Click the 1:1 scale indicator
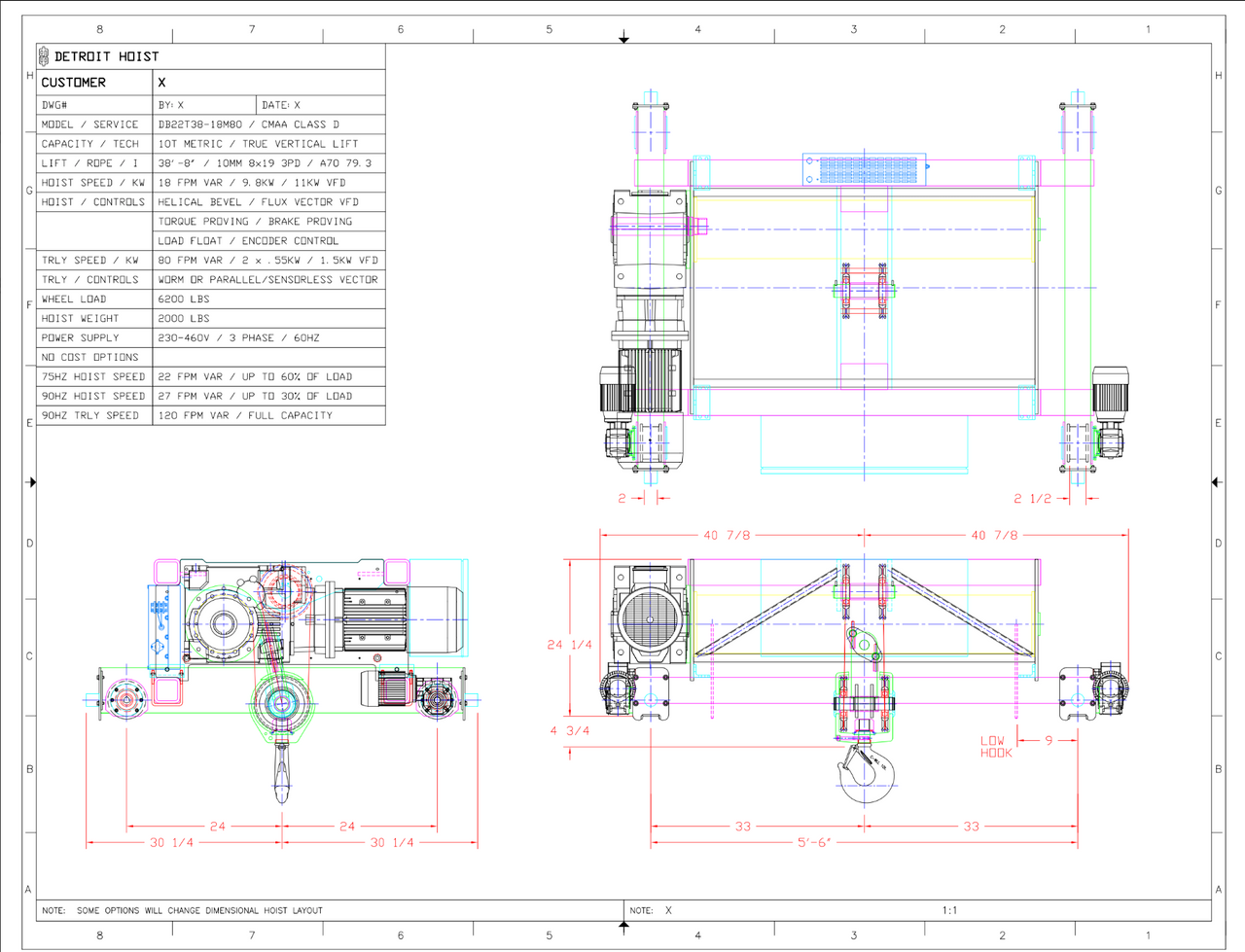Image resolution: width=1245 pixels, height=952 pixels. [949, 911]
